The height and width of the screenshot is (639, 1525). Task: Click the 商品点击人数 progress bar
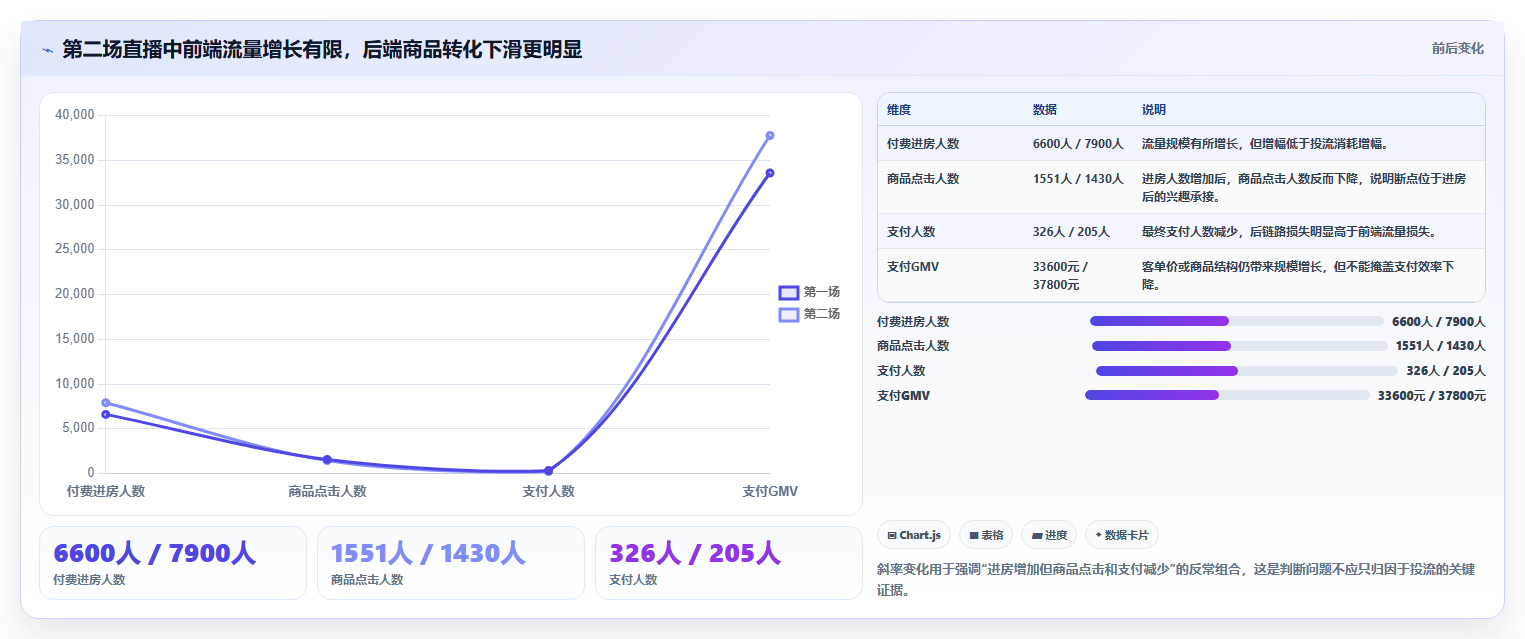[x=1240, y=346]
